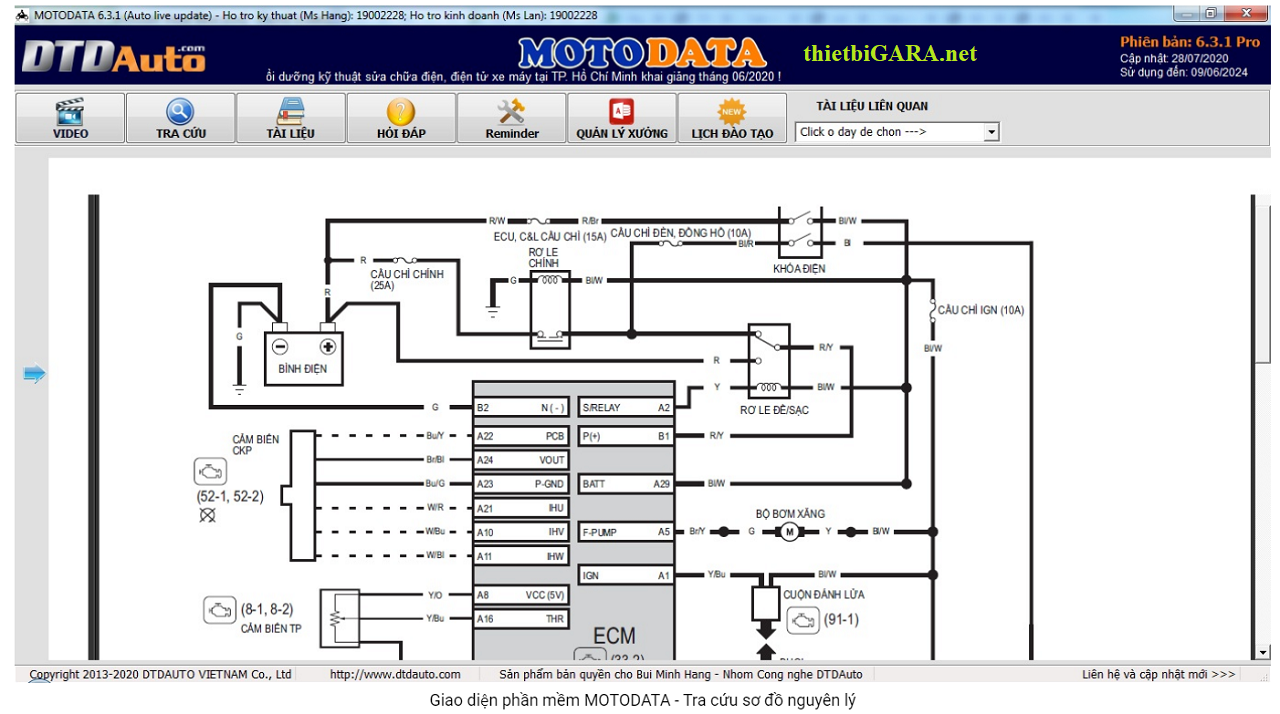Viewport: 1280px width, 714px height.
Task: Click the MOTODATA logo banner
Action: click(641, 53)
